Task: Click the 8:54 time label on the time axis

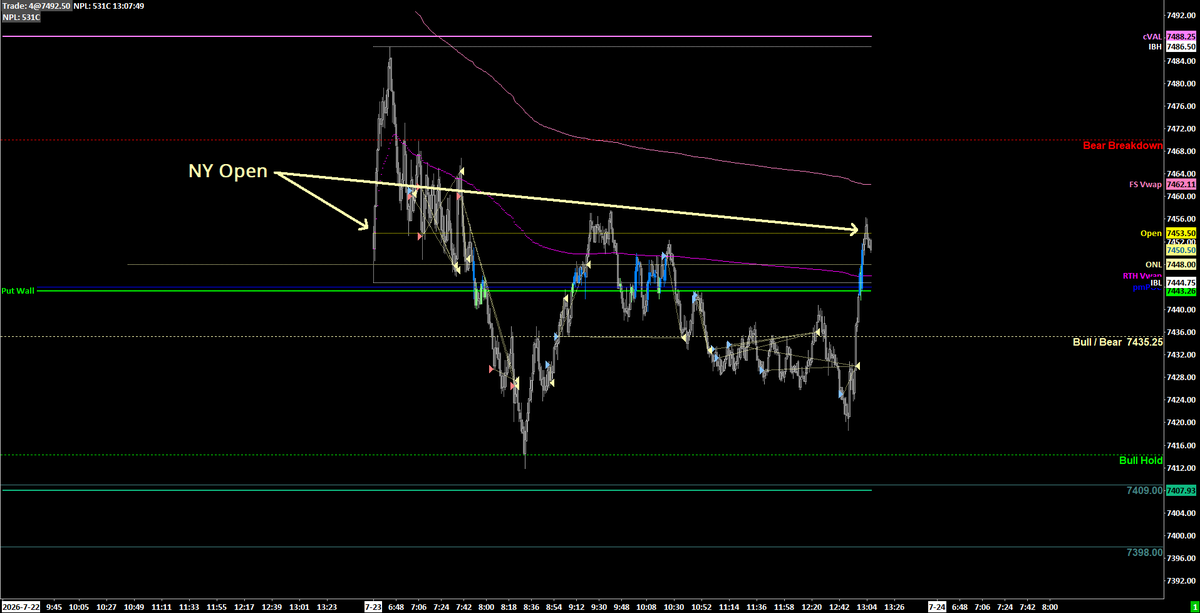Action: click(x=555, y=606)
